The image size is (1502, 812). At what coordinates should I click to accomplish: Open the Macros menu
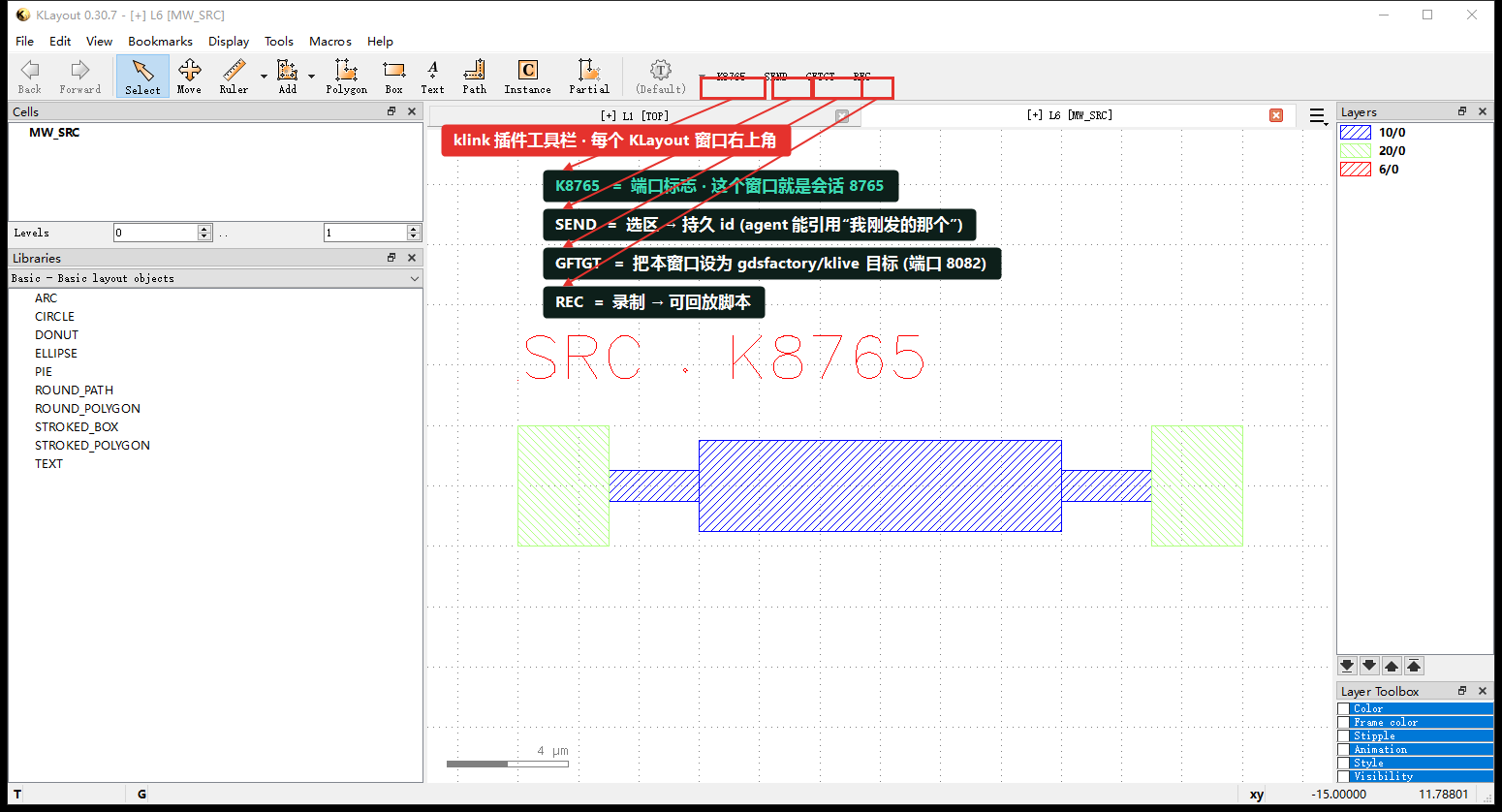point(330,41)
